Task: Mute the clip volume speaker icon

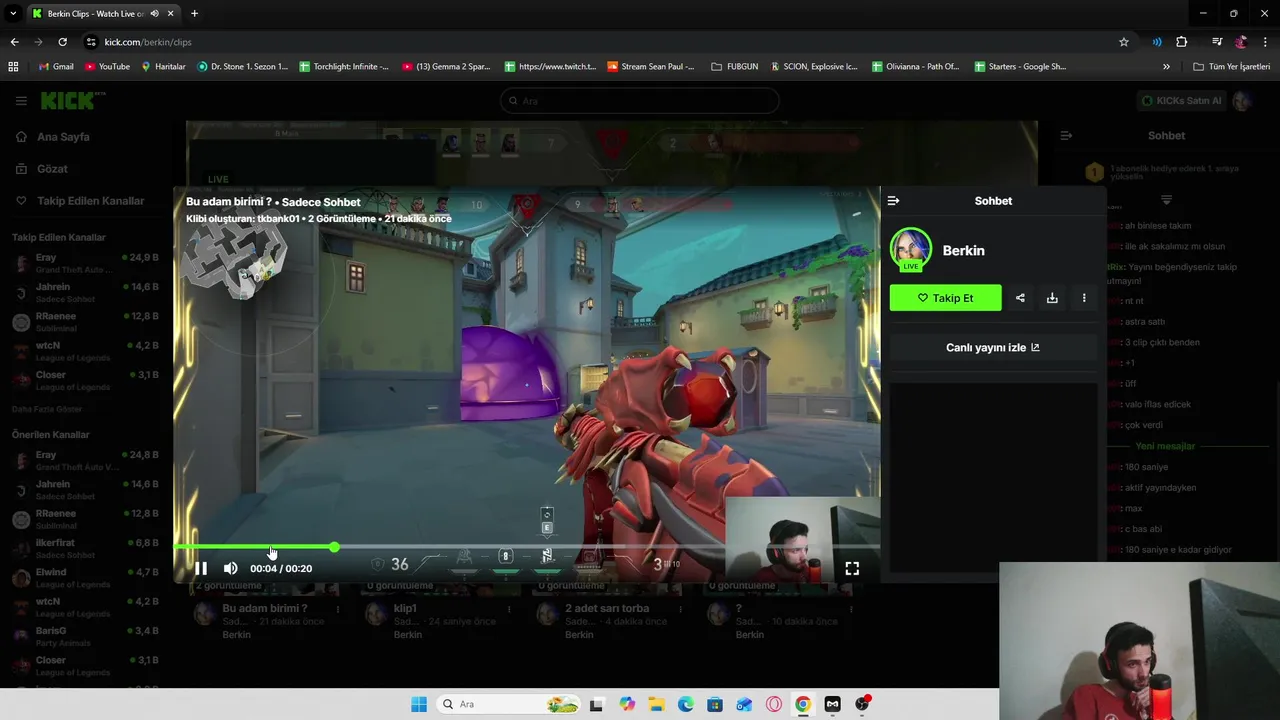Action: coord(230,568)
